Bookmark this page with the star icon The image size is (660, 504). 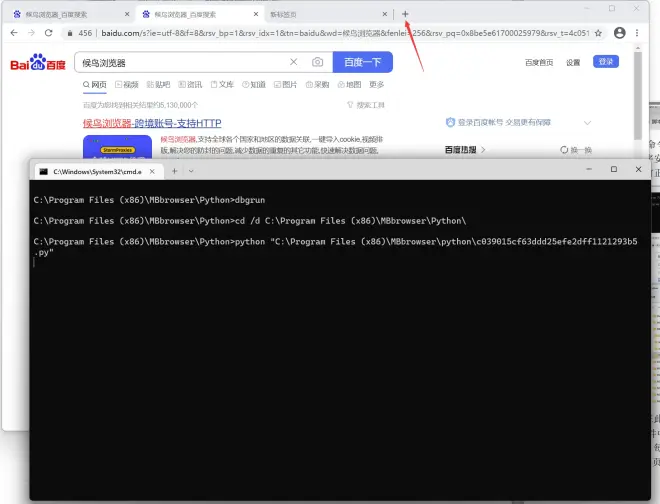(x=598, y=33)
